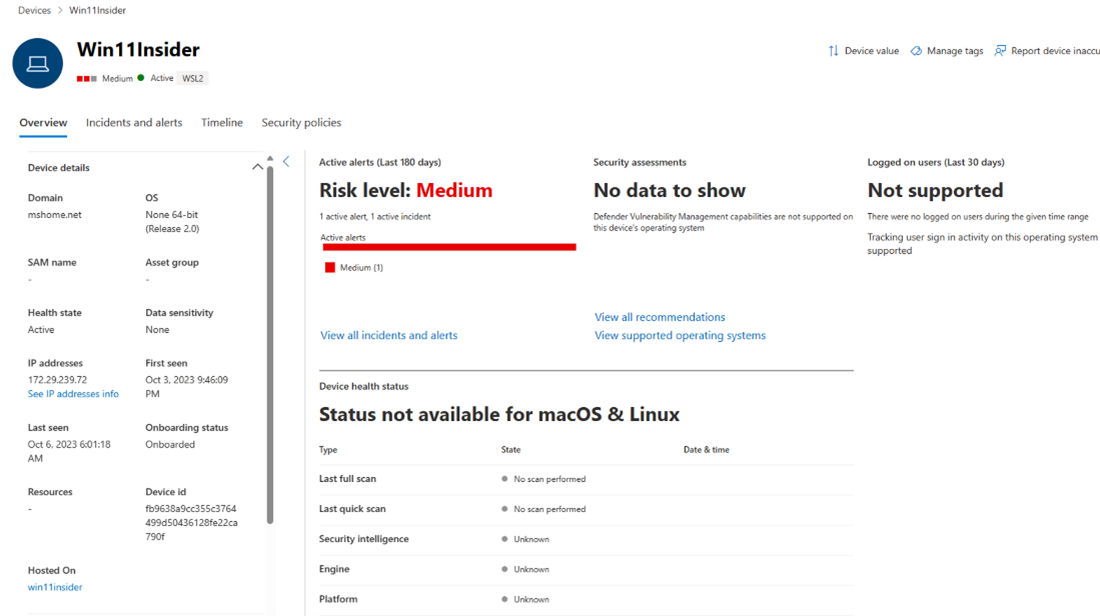Click View all incidents and alerts
This screenshot has width=1100, height=616.
(x=389, y=335)
